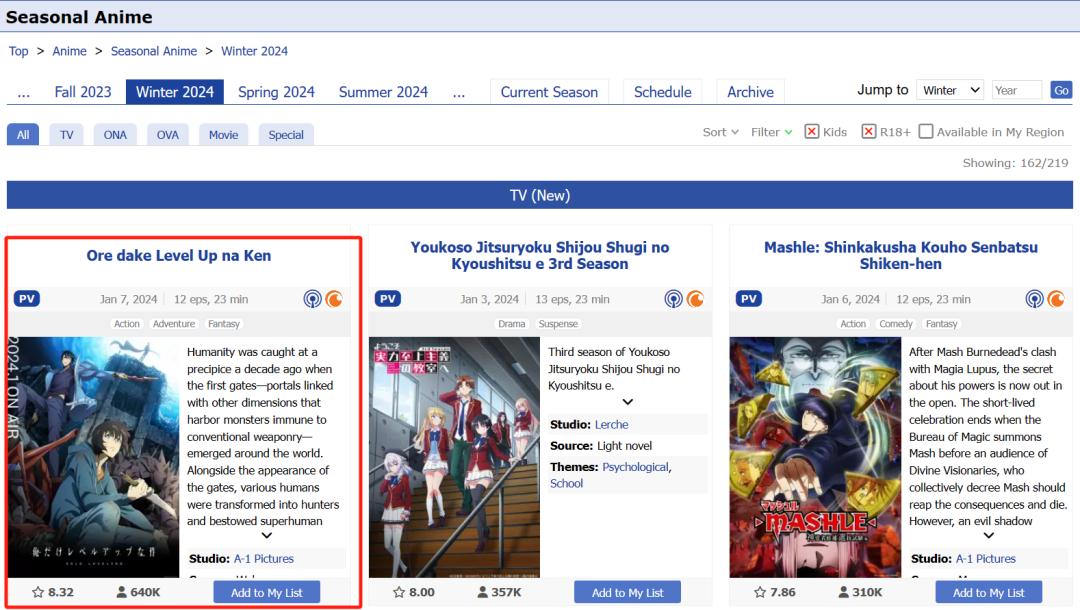
Task: Open PV badge for Mashle Shinkakusha Kouho
Action: pyautogui.click(x=749, y=299)
